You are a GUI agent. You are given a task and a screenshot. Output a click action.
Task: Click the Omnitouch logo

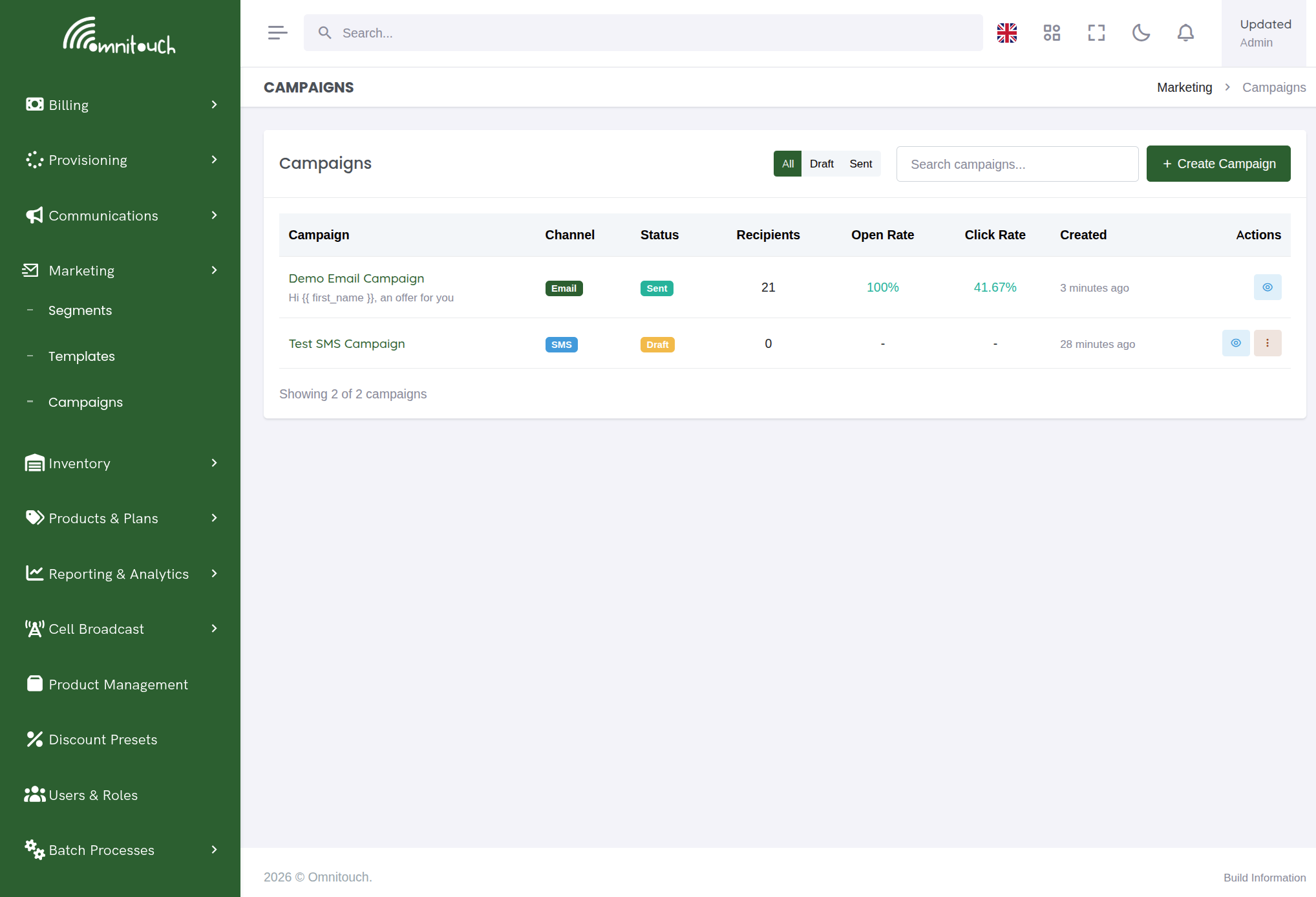pos(120,36)
